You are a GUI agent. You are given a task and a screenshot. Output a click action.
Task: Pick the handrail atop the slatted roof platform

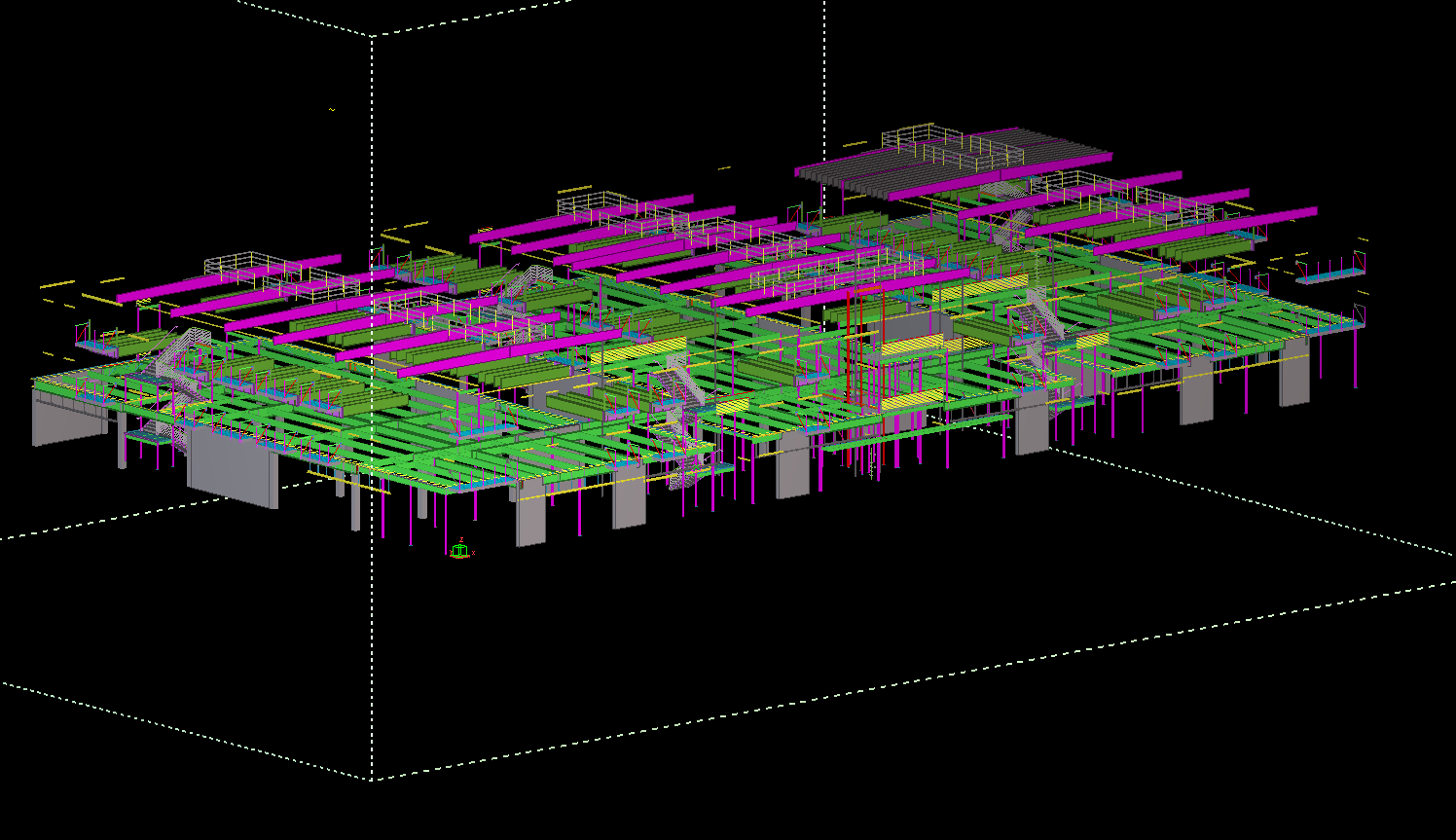click(959, 144)
